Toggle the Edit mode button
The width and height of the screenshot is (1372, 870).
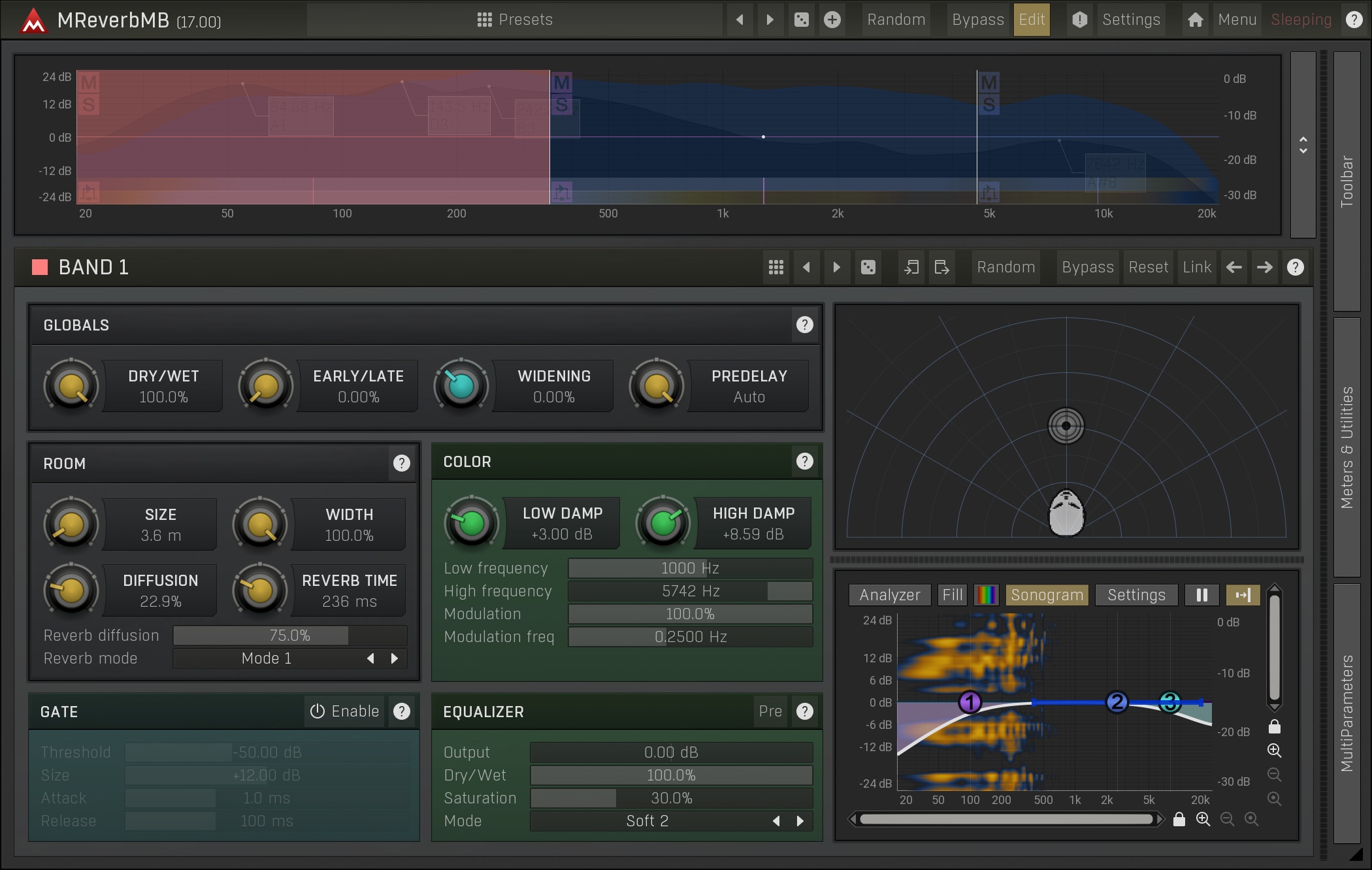[x=1032, y=20]
